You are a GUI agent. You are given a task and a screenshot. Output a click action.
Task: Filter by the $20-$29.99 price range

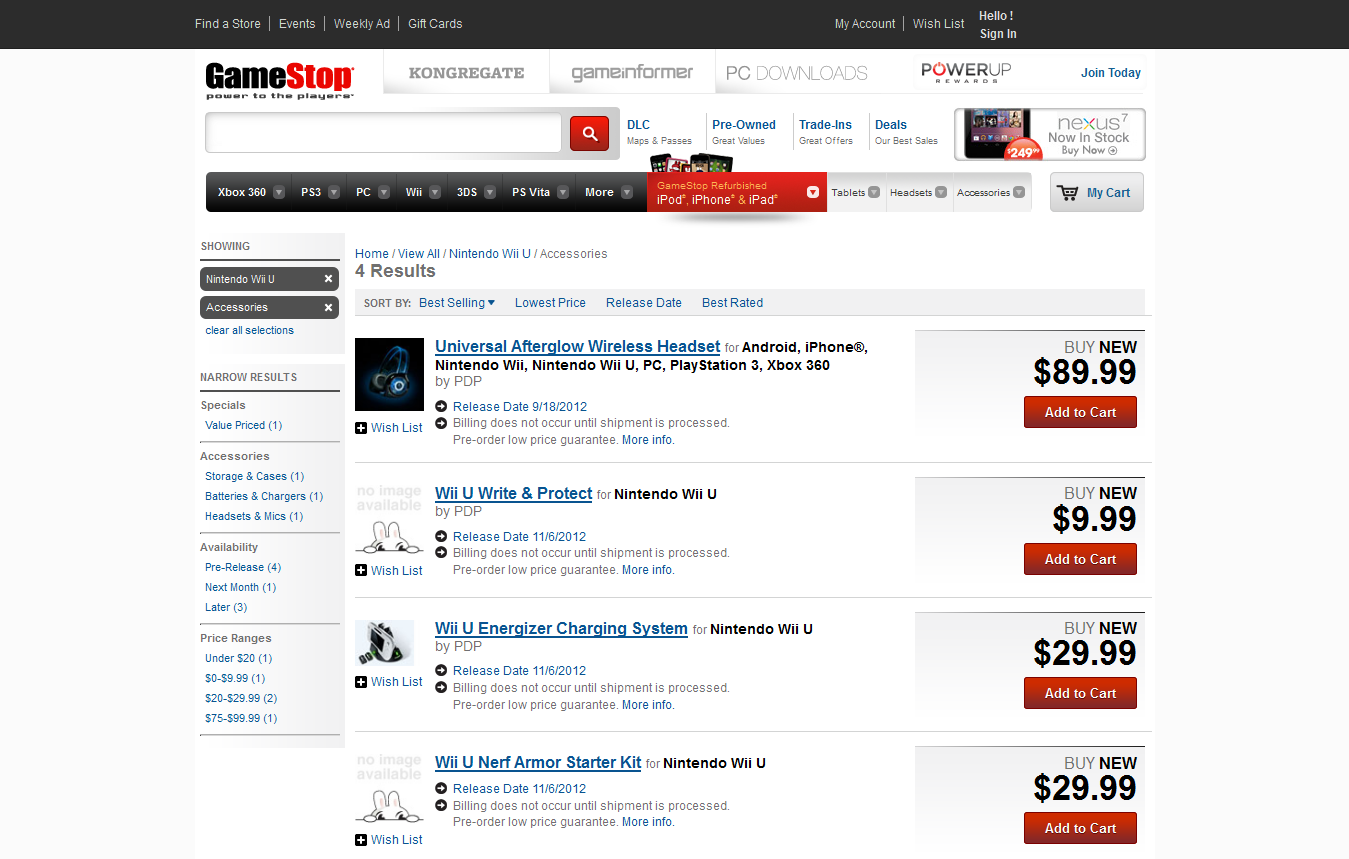coord(241,699)
